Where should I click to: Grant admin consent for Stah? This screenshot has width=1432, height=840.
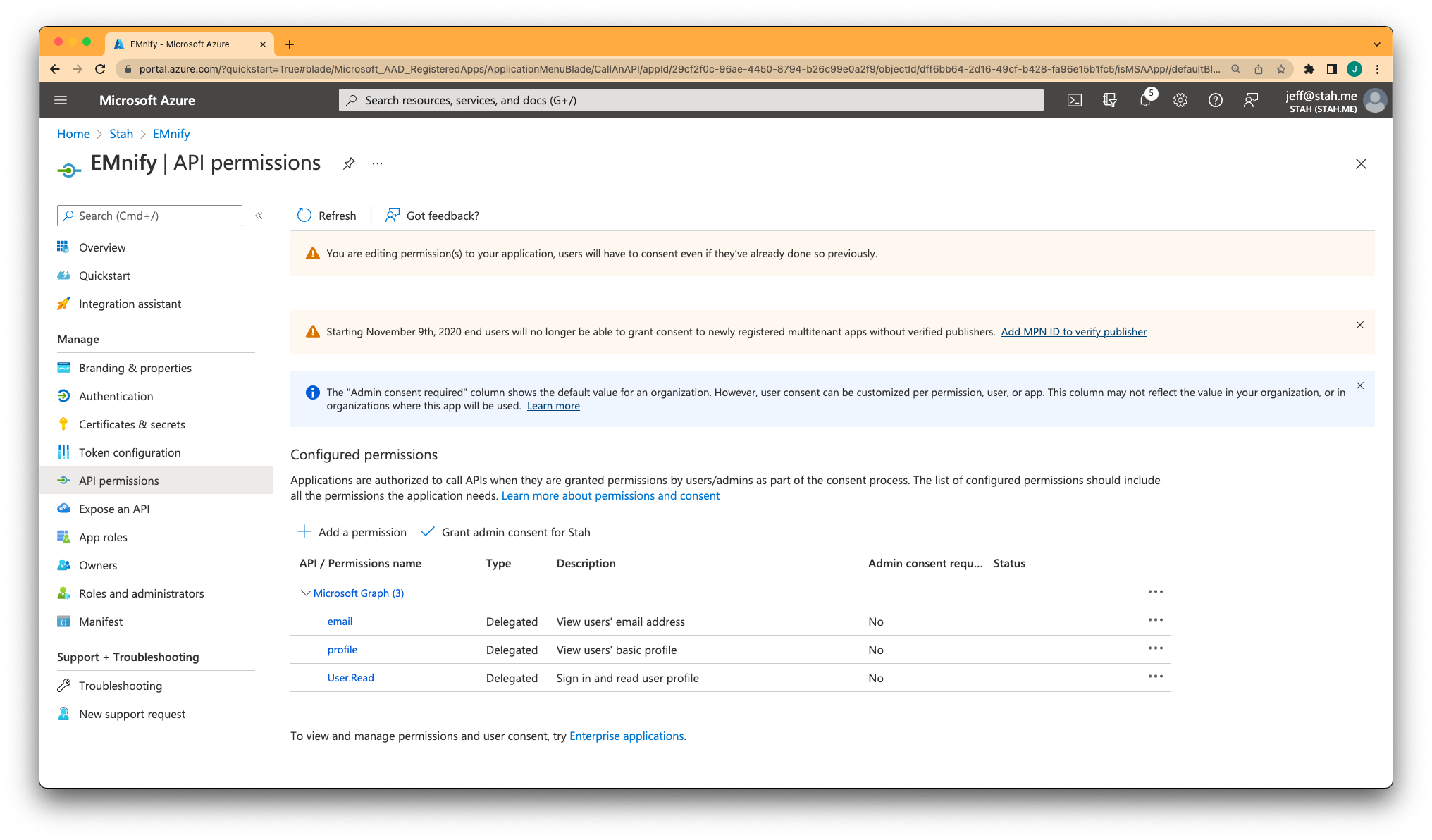(506, 532)
